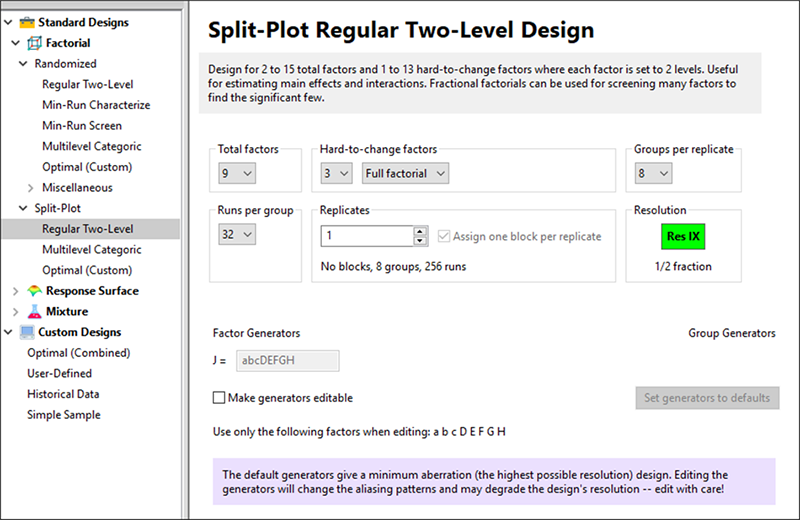Click the Mixture flask icon
Image resolution: width=800 pixels, height=520 pixels.
coord(35,312)
